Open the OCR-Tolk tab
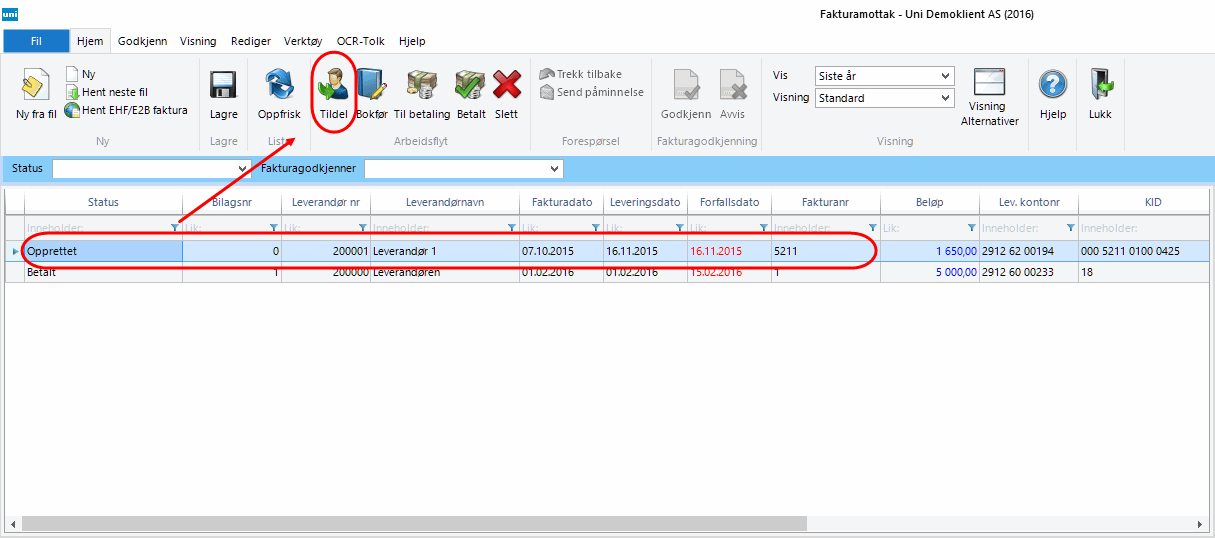 pos(360,41)
